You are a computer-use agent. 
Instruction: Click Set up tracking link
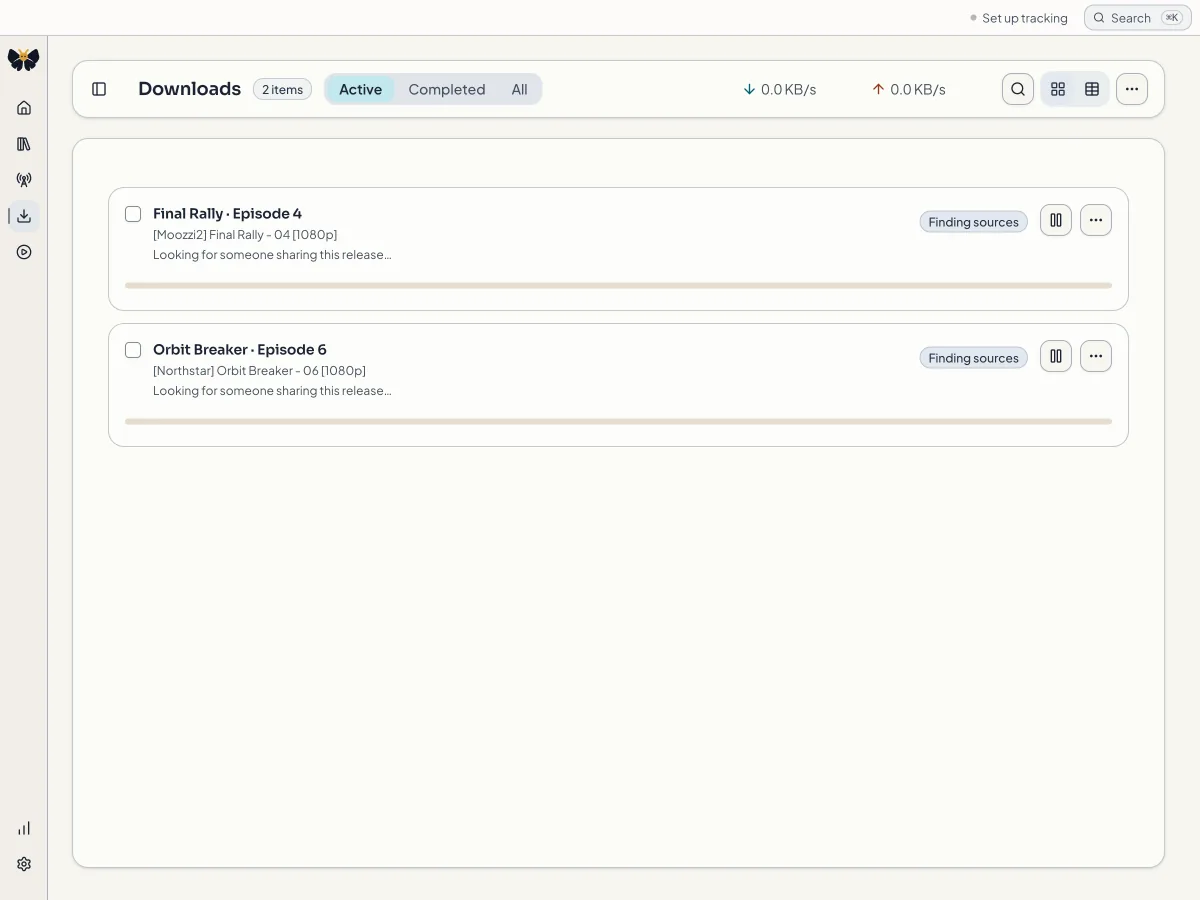pos(1019,18)
